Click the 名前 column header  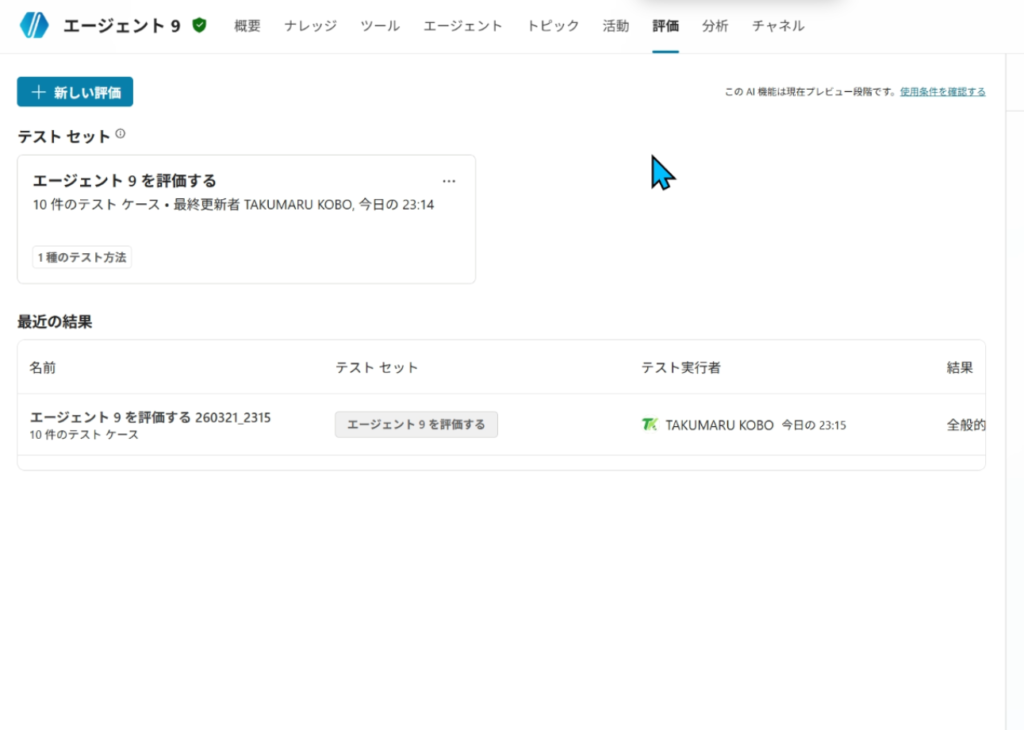[43, 368]
